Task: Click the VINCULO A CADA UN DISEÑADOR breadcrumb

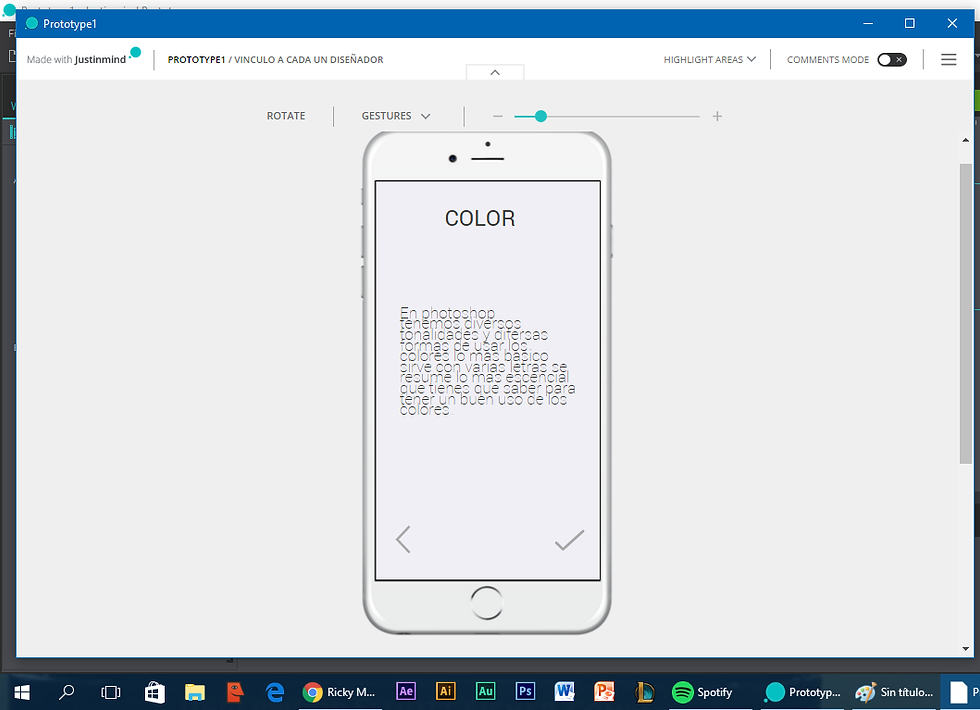Action: [309, 59]
